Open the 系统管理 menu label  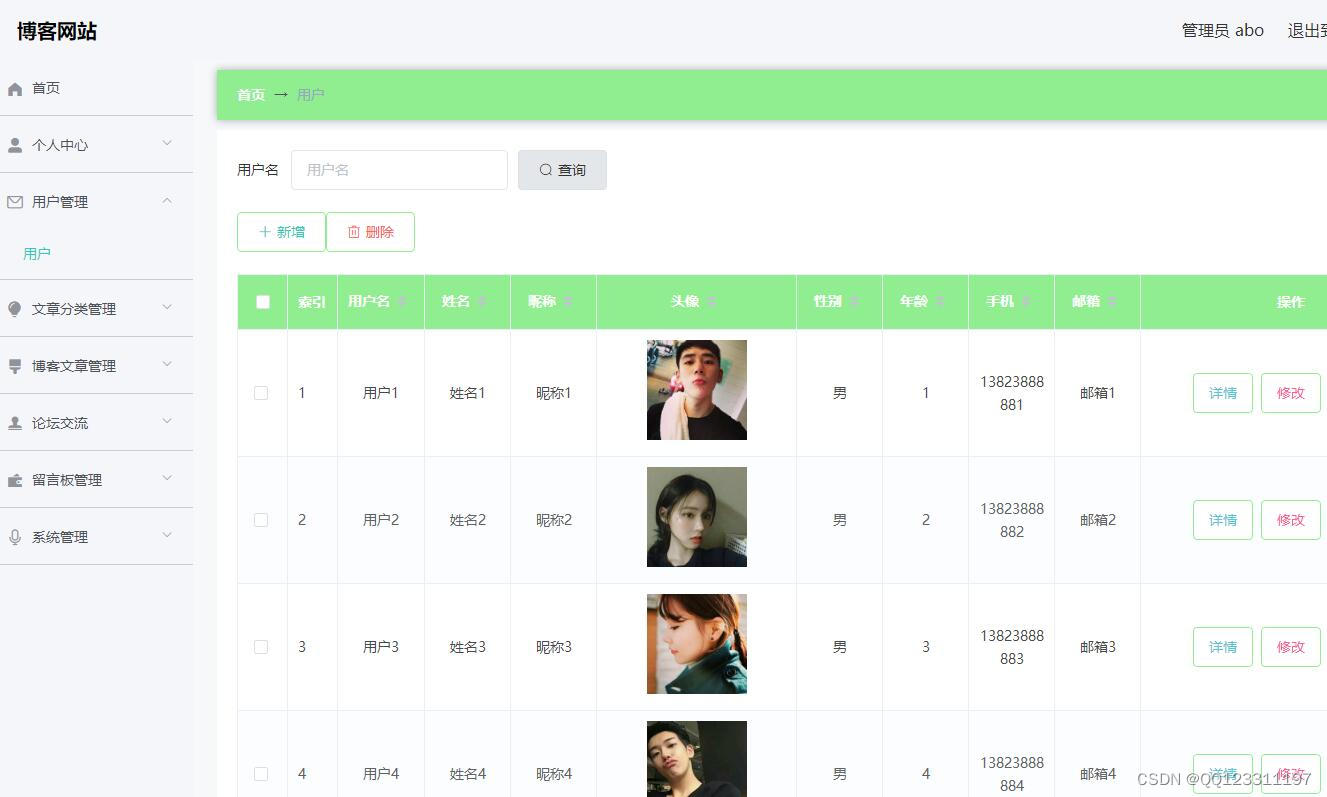coord(60,537)
